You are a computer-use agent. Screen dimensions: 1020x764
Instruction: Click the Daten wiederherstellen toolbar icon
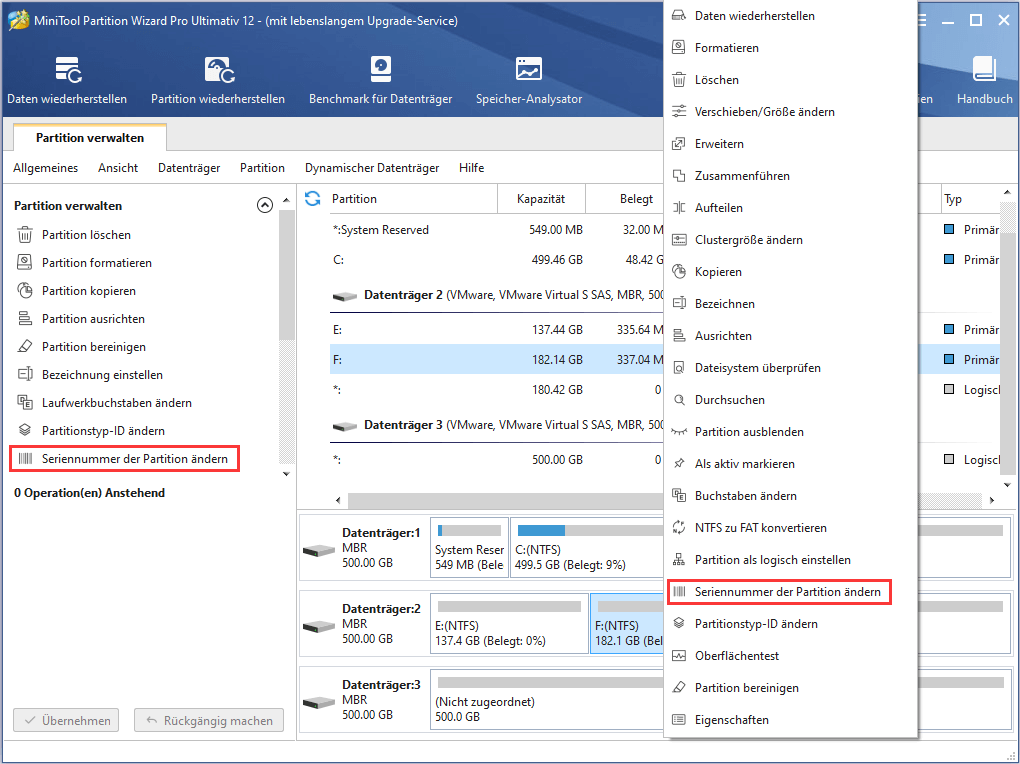point(67,70)
